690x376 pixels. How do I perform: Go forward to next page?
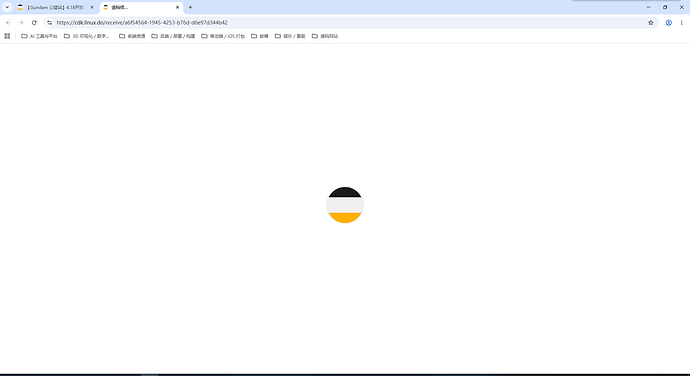click(21, 22)
